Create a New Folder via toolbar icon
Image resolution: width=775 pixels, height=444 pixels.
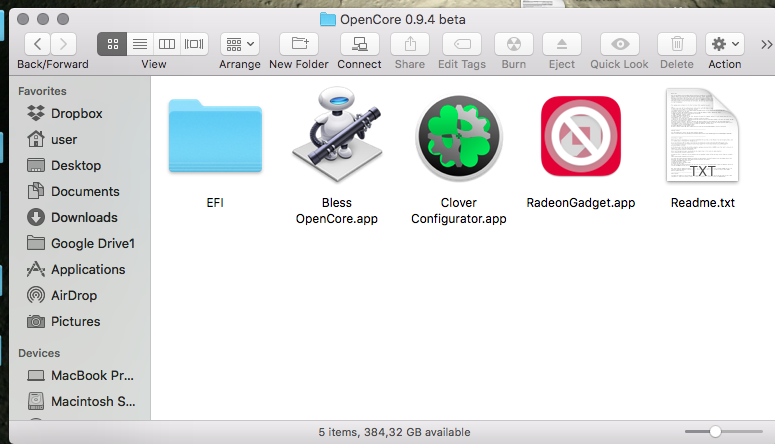[x=299, y=44]
